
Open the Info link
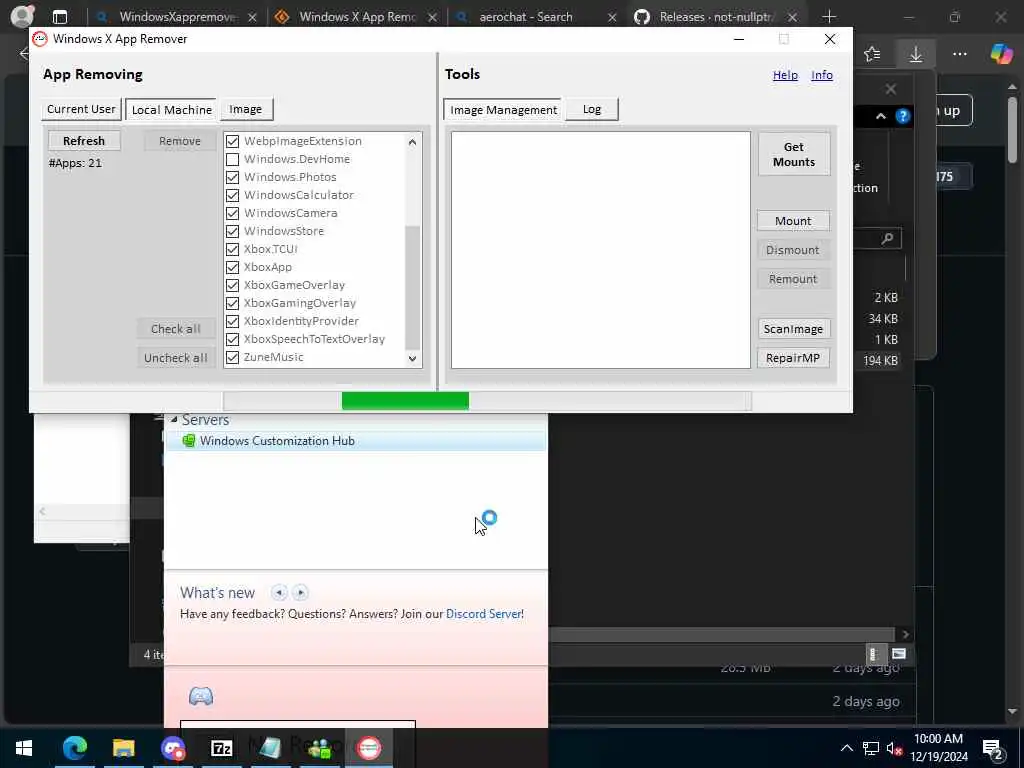pyautogui.click(x=822, y=75)
